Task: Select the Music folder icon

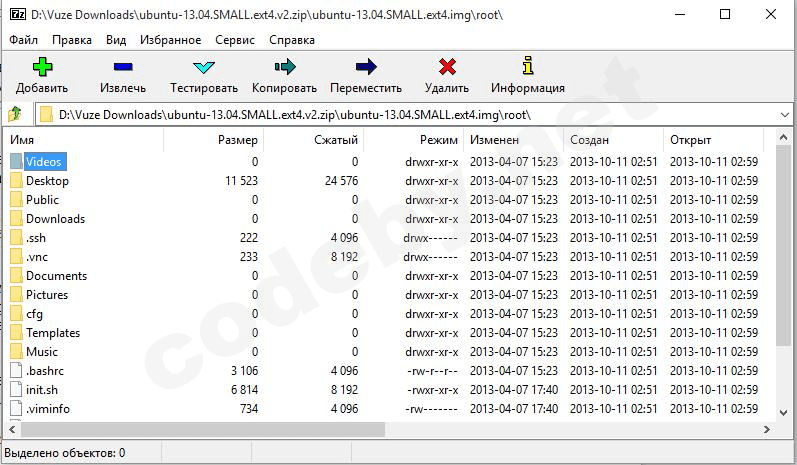Action: click(16, 352)
